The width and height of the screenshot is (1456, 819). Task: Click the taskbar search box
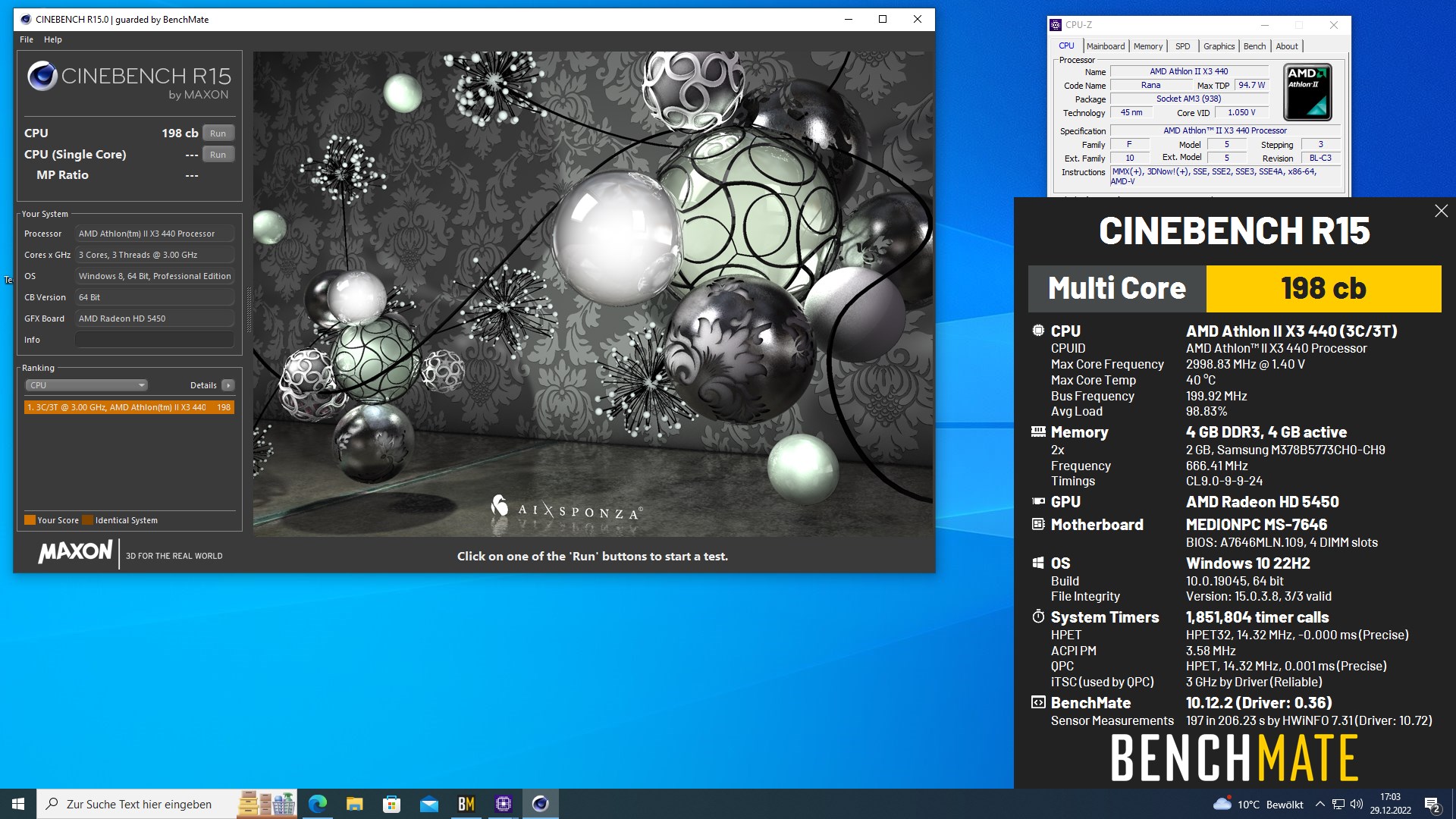[x=167, y=804]
